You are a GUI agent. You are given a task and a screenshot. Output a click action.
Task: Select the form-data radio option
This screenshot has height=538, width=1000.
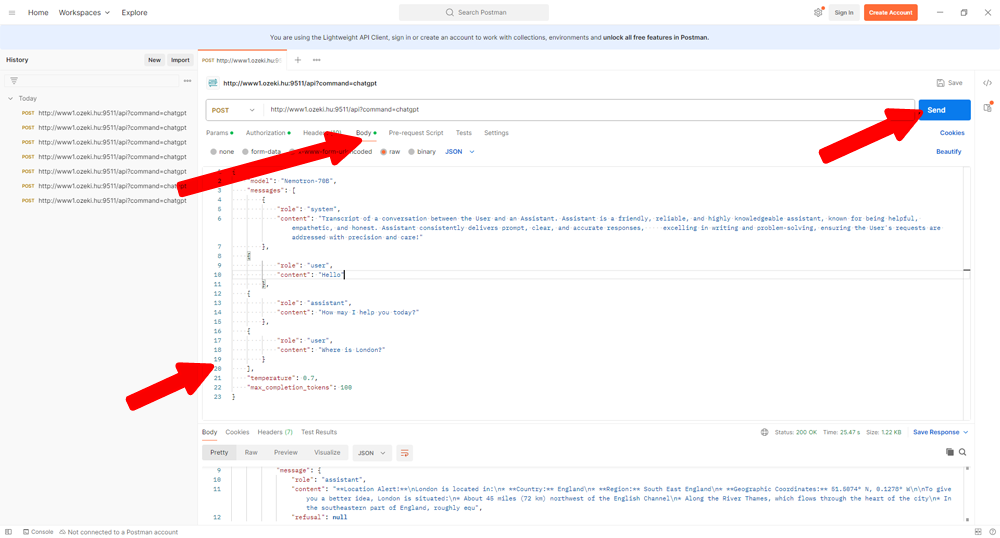245,152
